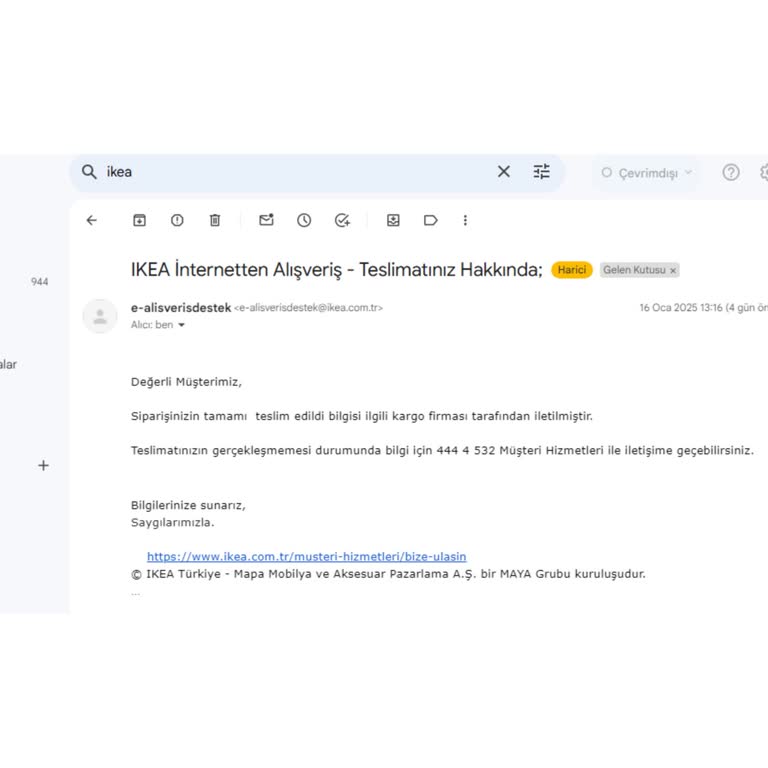Click the 944 count in the sidebar
The height and width of the screenshot is (768, 768).
[x=40, y=282]
